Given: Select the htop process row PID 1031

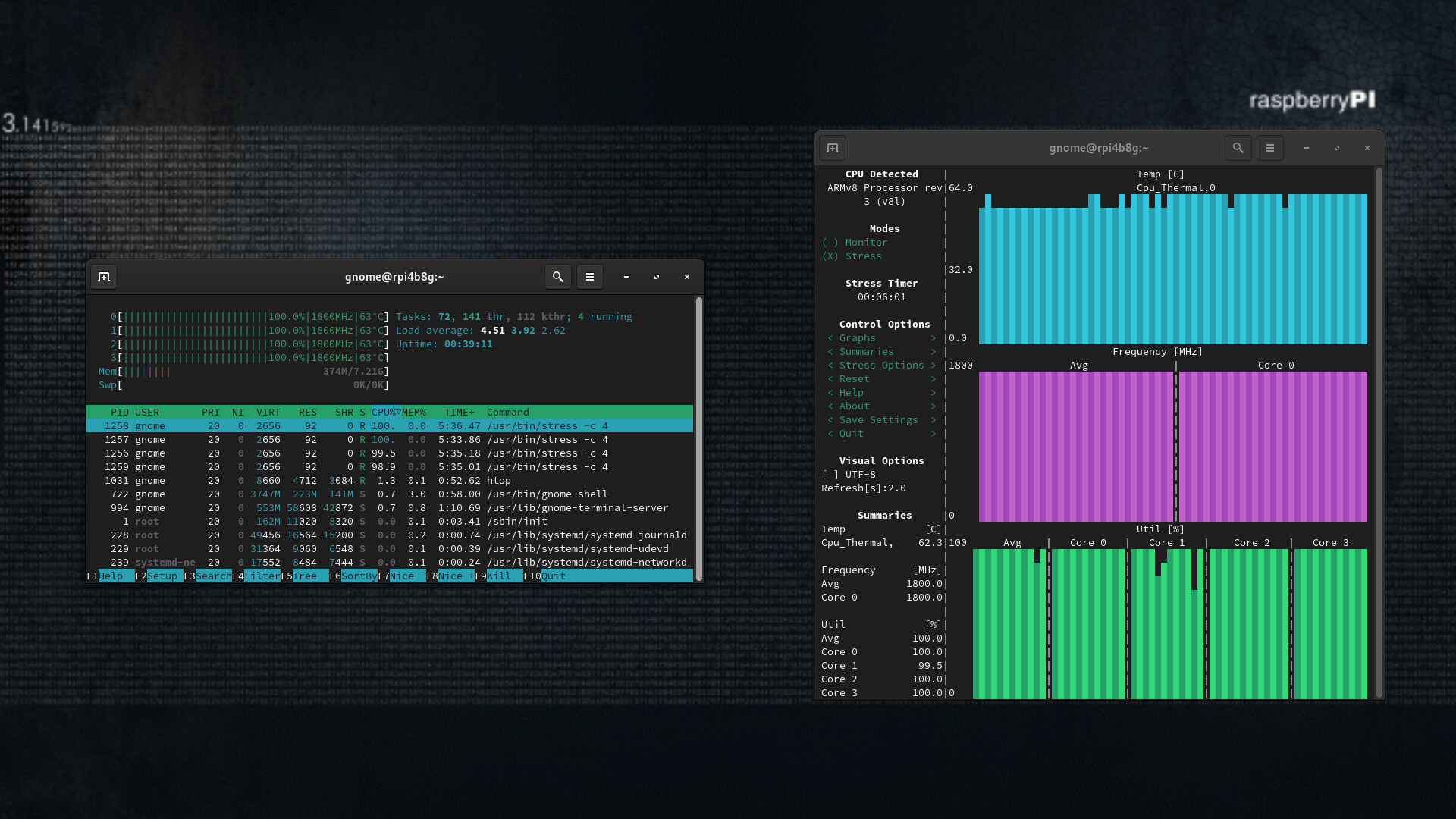Looking at the screenshot, I should tap(390, 481).
